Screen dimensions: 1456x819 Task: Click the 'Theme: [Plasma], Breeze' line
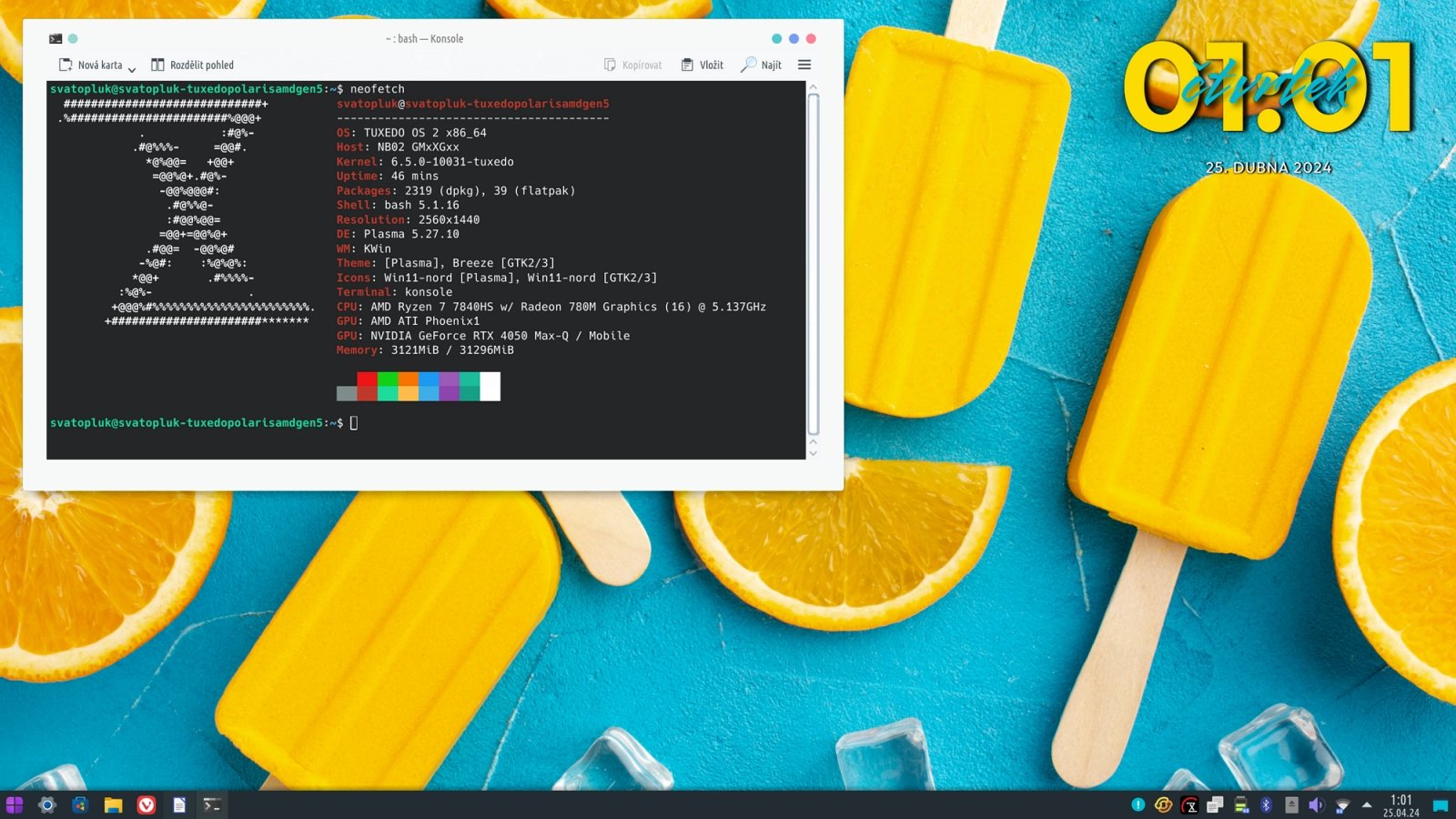coord(446,263)
